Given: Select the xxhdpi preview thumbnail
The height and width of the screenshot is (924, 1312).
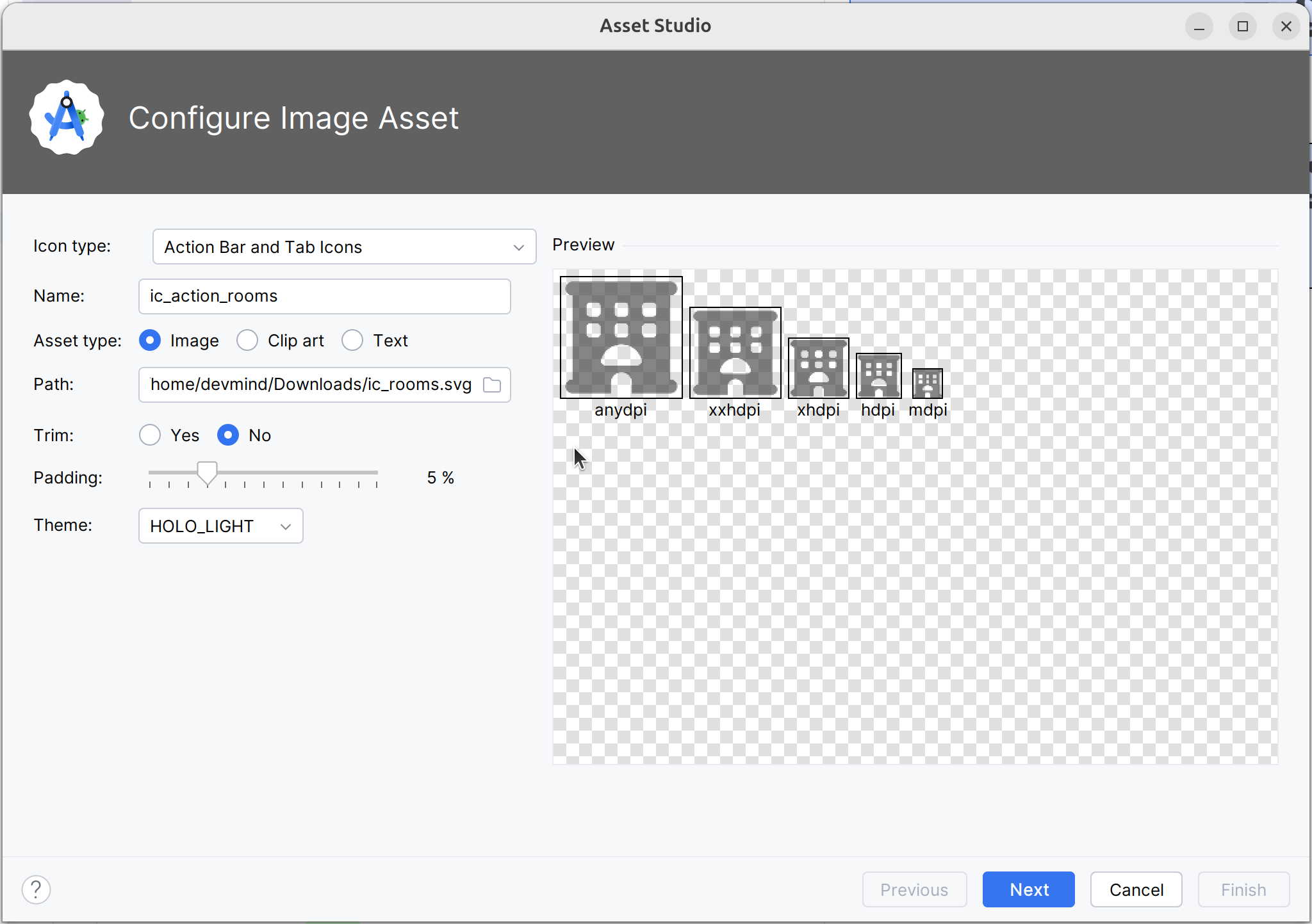Looking at the screenshot, I should (735, 353).
